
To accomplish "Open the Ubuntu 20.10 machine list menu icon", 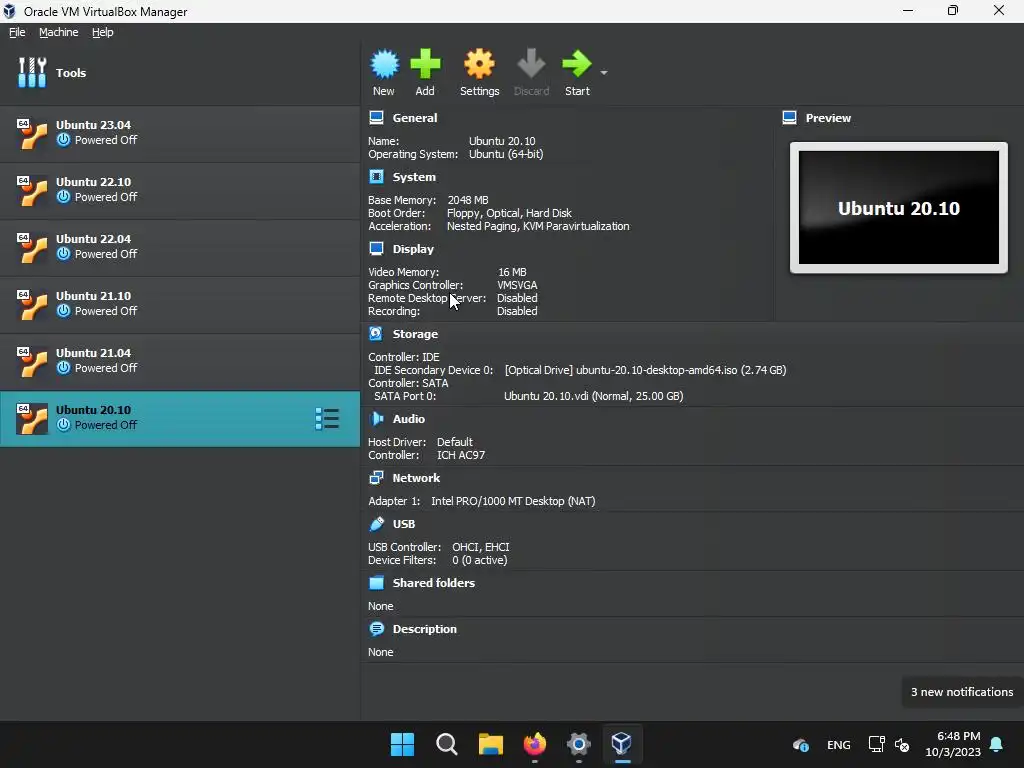I will pos(327,419).
